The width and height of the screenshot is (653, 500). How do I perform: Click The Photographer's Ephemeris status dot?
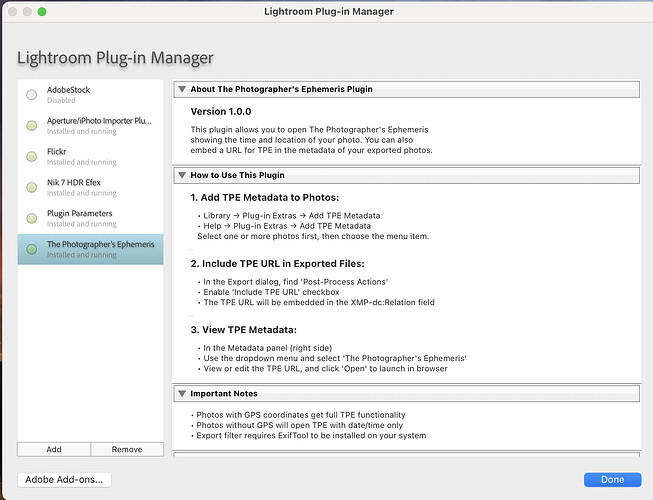32,249
